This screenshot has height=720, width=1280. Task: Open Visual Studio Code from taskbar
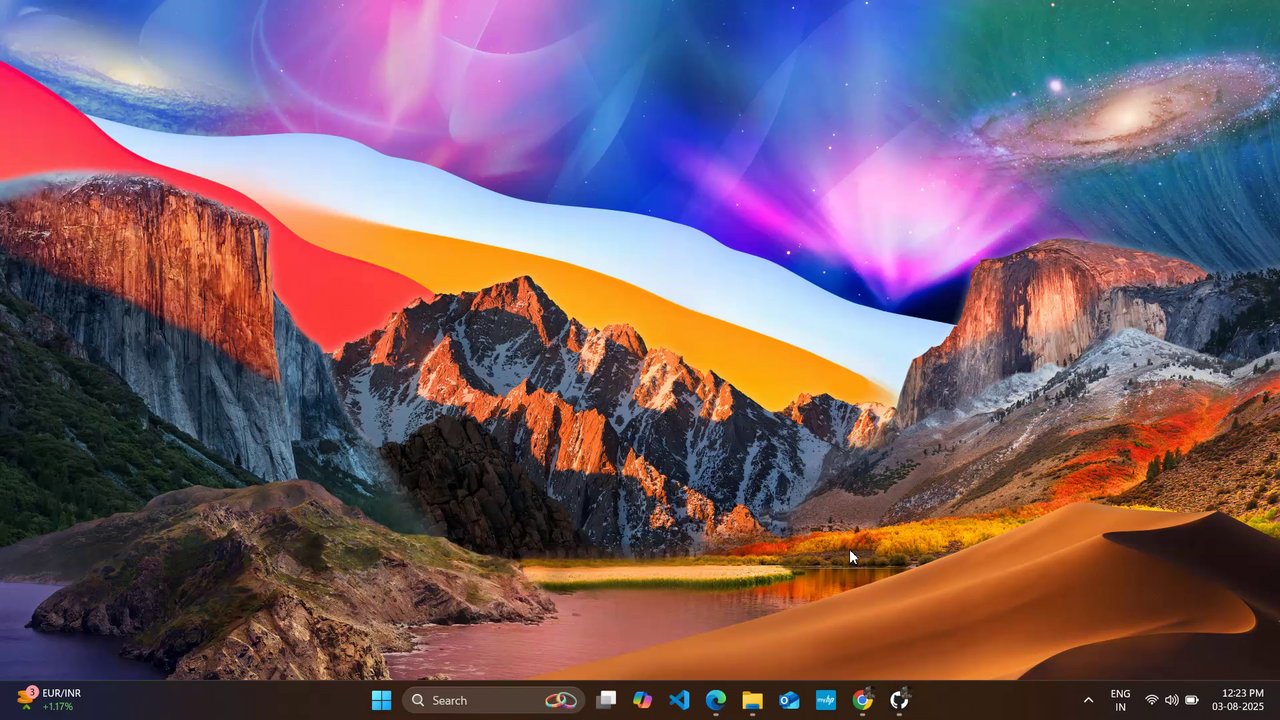(x=679, y=700)
